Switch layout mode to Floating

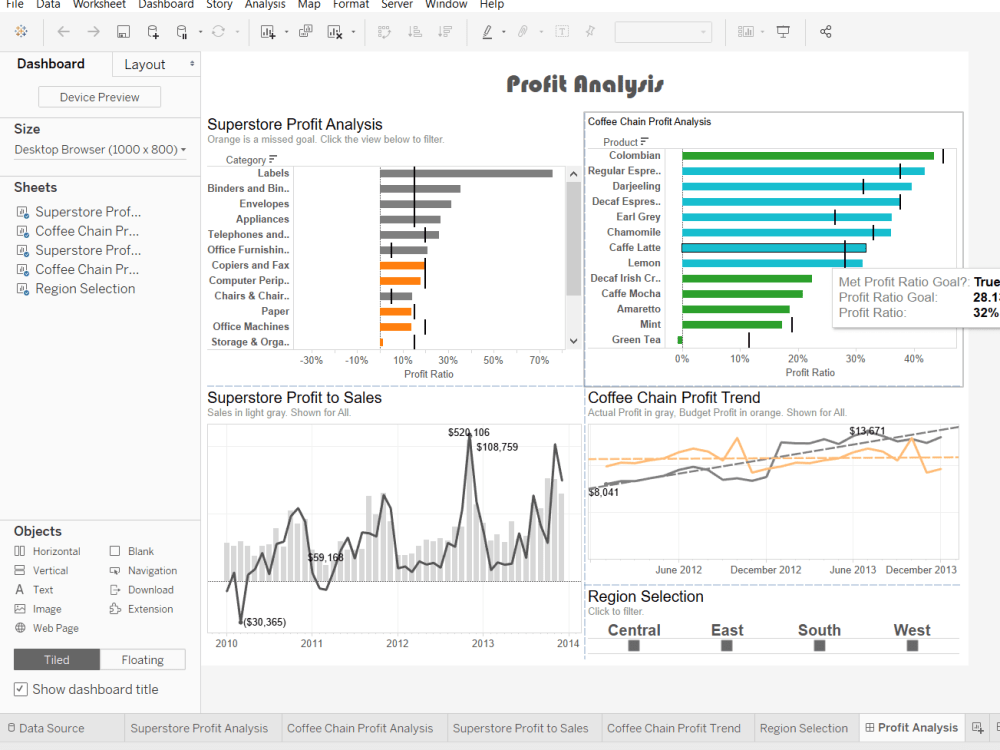[143, 659]
